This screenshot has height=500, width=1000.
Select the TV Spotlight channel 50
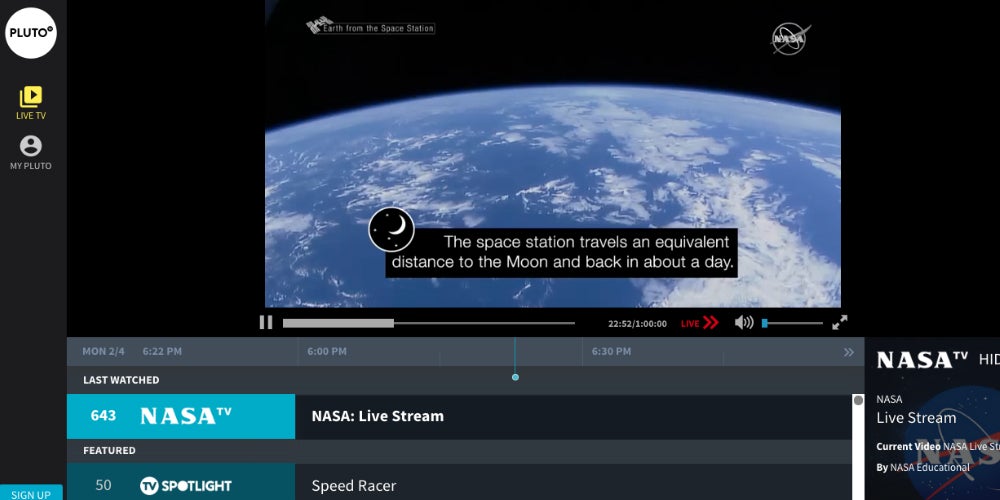[181, 486]
